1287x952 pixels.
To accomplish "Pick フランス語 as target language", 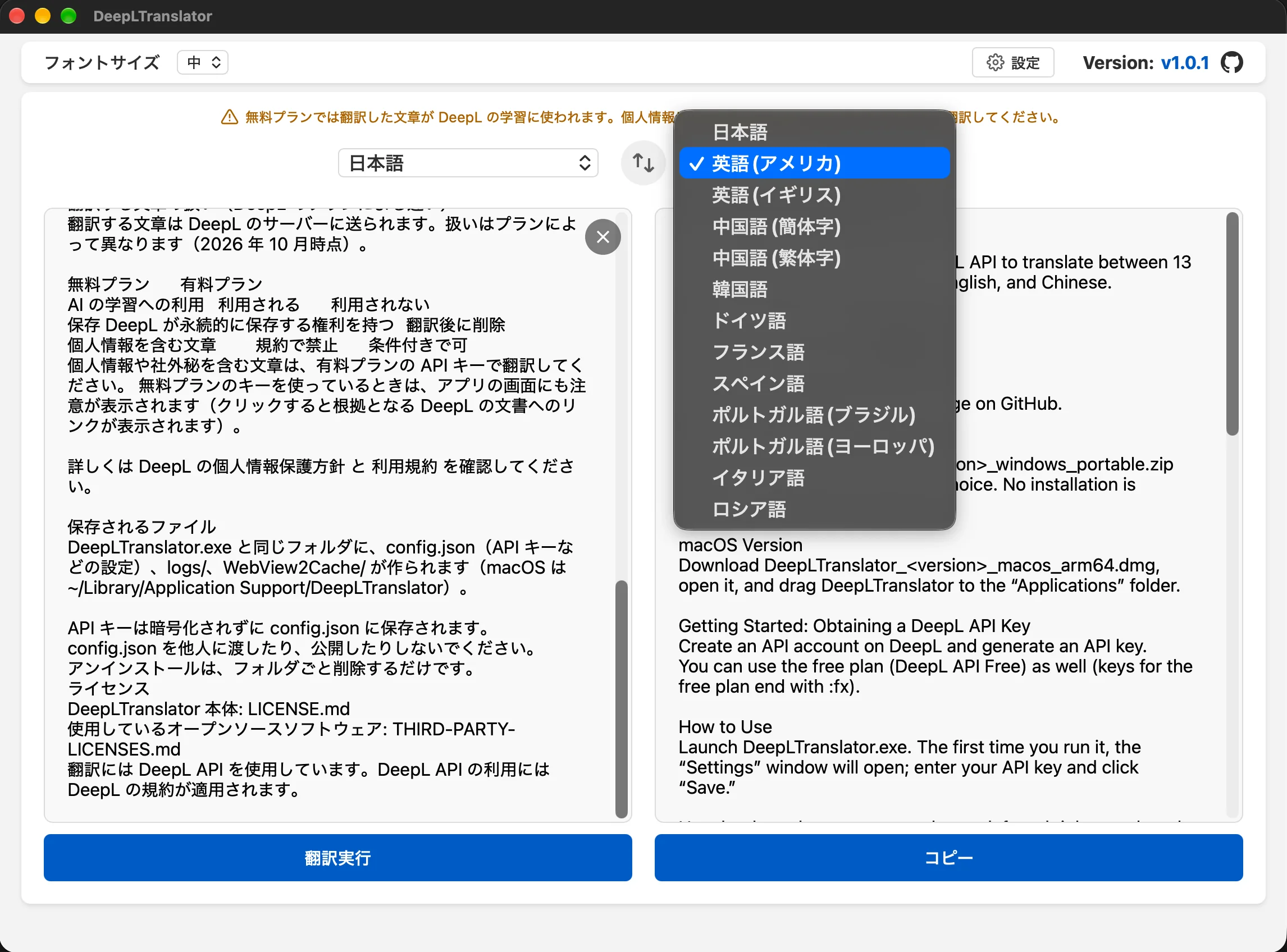I will coord(814,352).
